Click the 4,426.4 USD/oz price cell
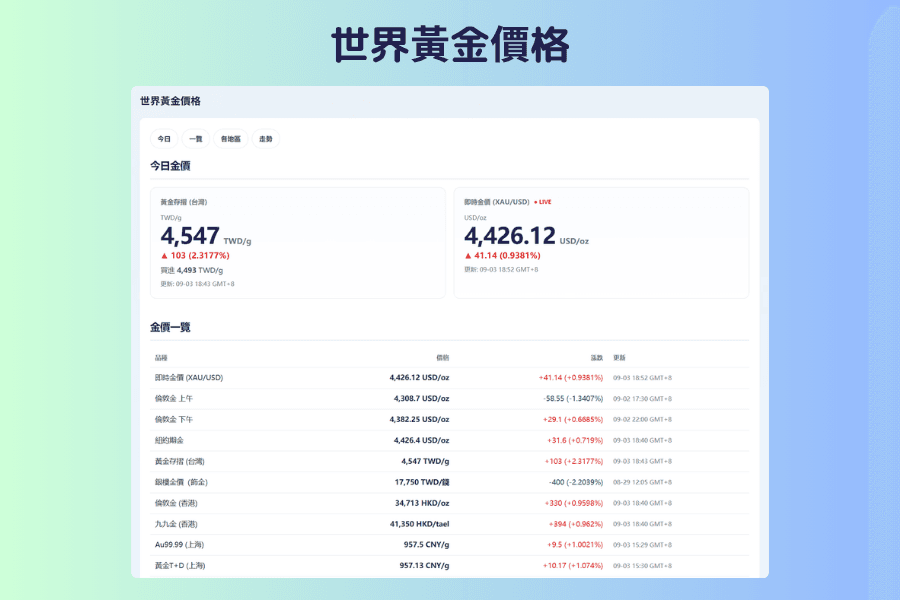This screenshot has height=600, width=900. point(421,440)
